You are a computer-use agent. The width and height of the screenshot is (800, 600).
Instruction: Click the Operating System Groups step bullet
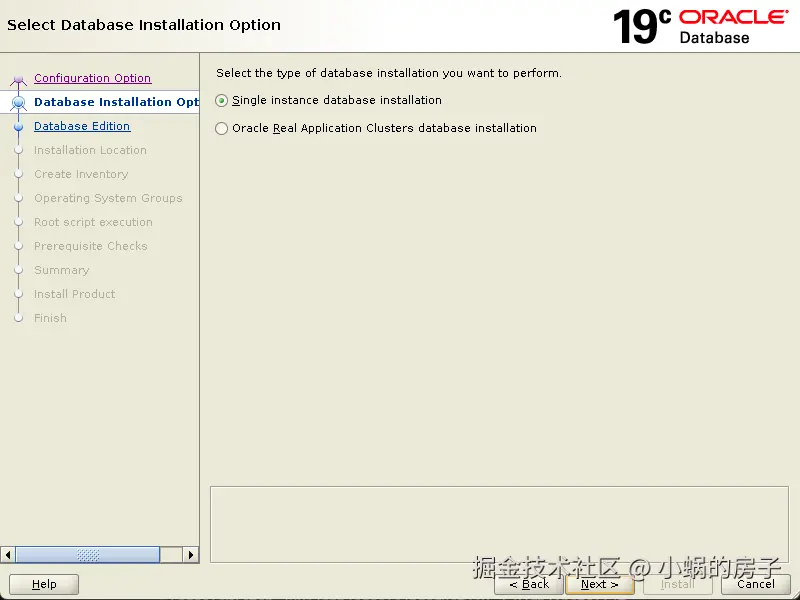[19, 198]
